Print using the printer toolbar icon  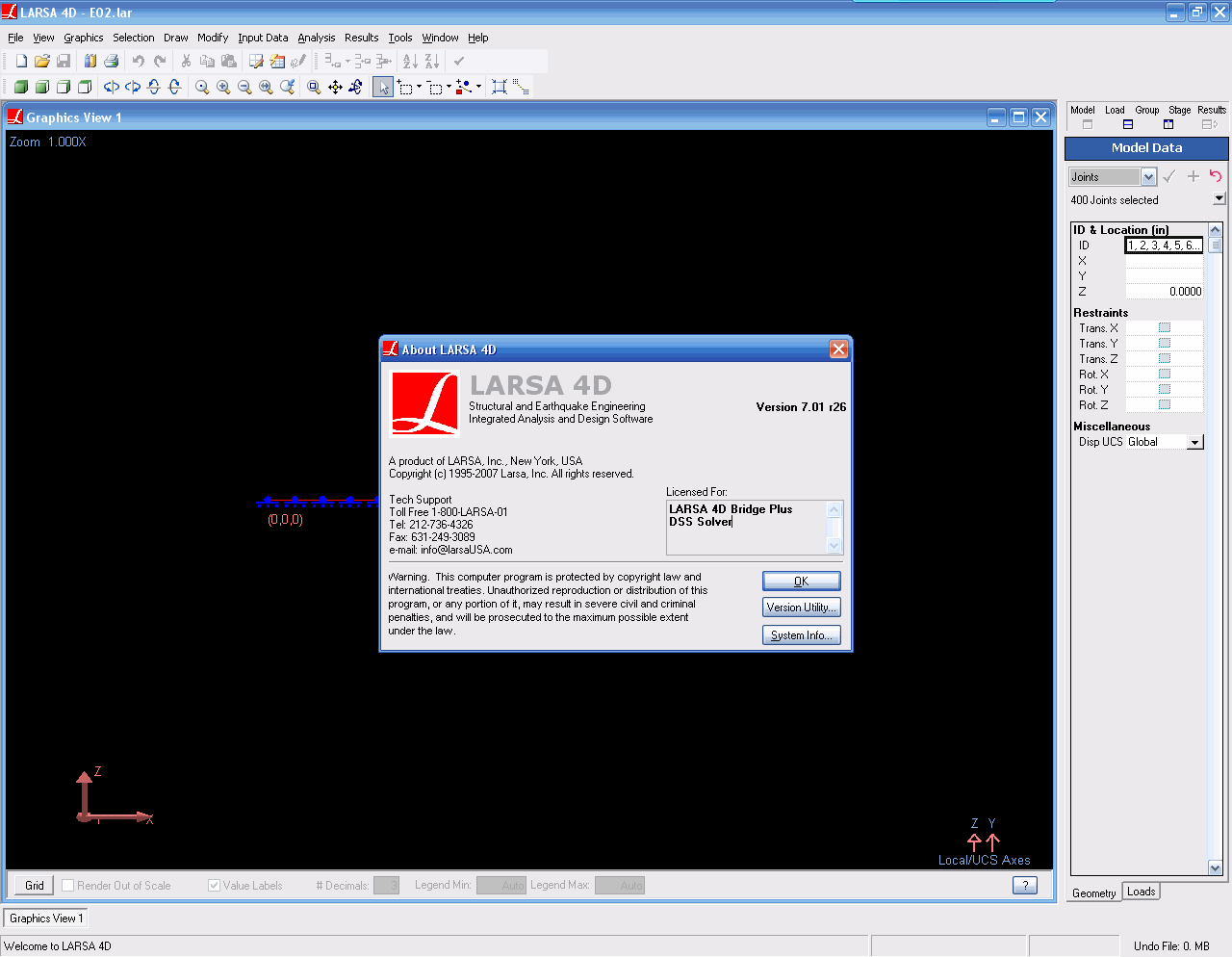[x=112, y=61]
